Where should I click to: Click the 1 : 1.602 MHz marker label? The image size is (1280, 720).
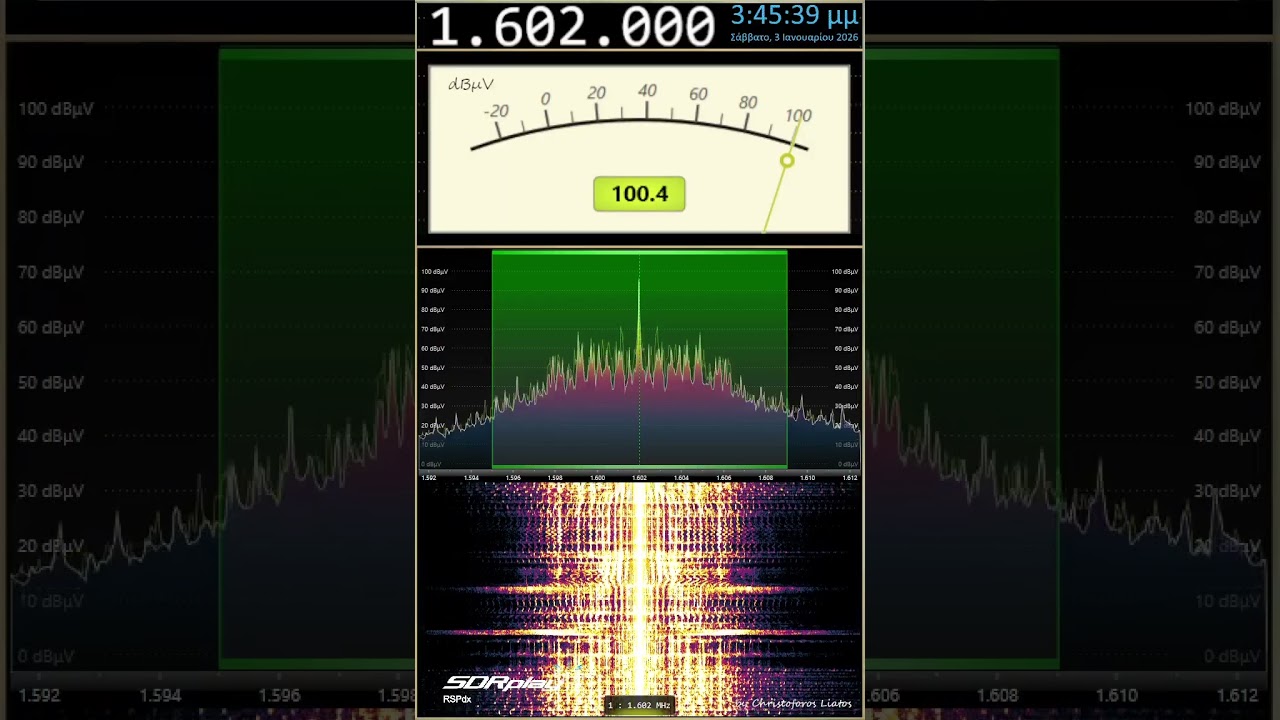coord(639,705)
